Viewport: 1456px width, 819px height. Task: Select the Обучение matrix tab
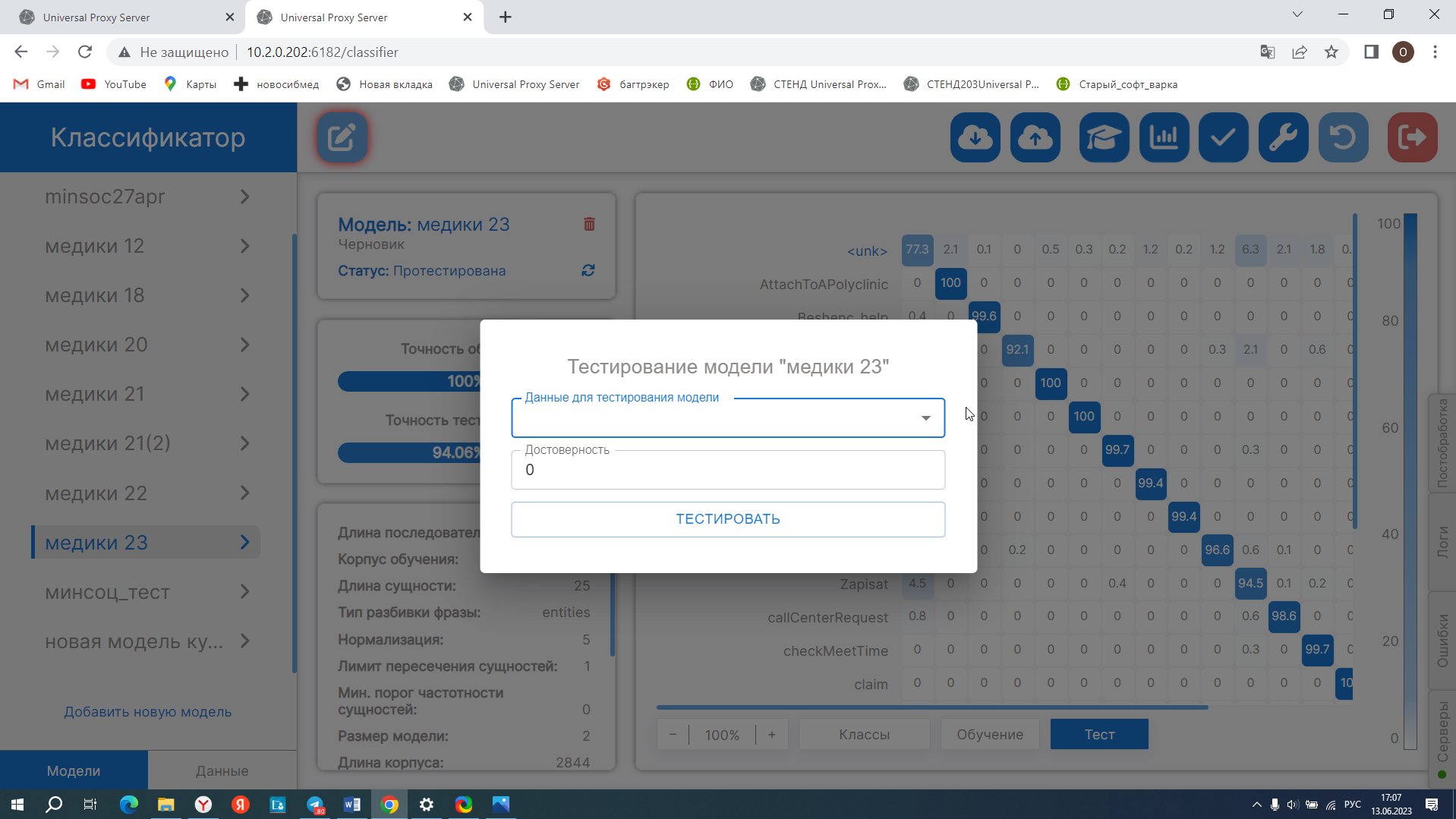coord(989,734)
